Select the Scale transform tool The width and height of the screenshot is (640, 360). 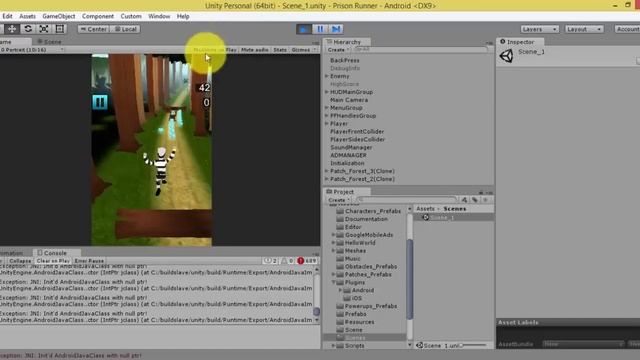[x=44, y=29]
